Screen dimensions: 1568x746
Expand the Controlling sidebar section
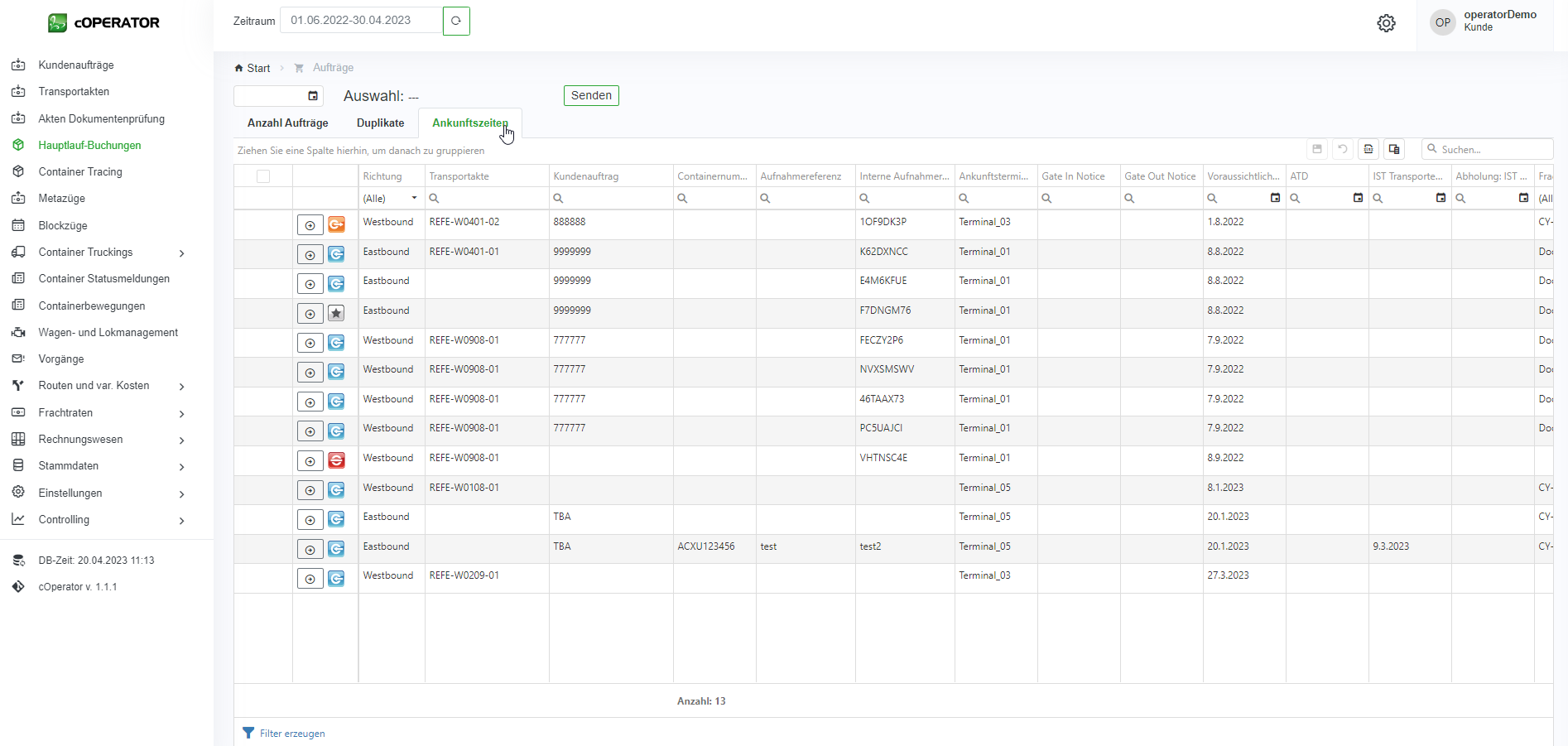pyautogui.click(x=181, y=521)
